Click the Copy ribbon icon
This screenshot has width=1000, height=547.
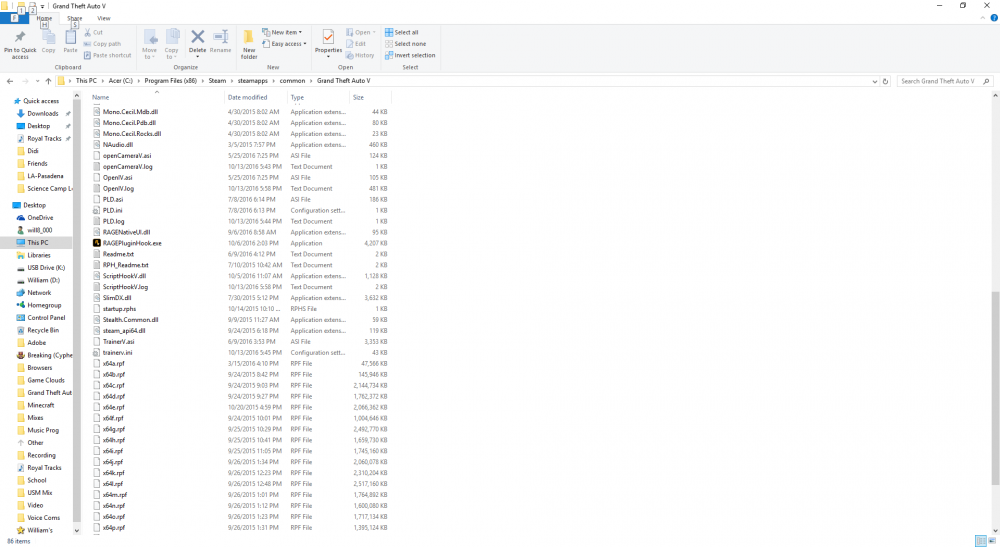tap(48, 38)
